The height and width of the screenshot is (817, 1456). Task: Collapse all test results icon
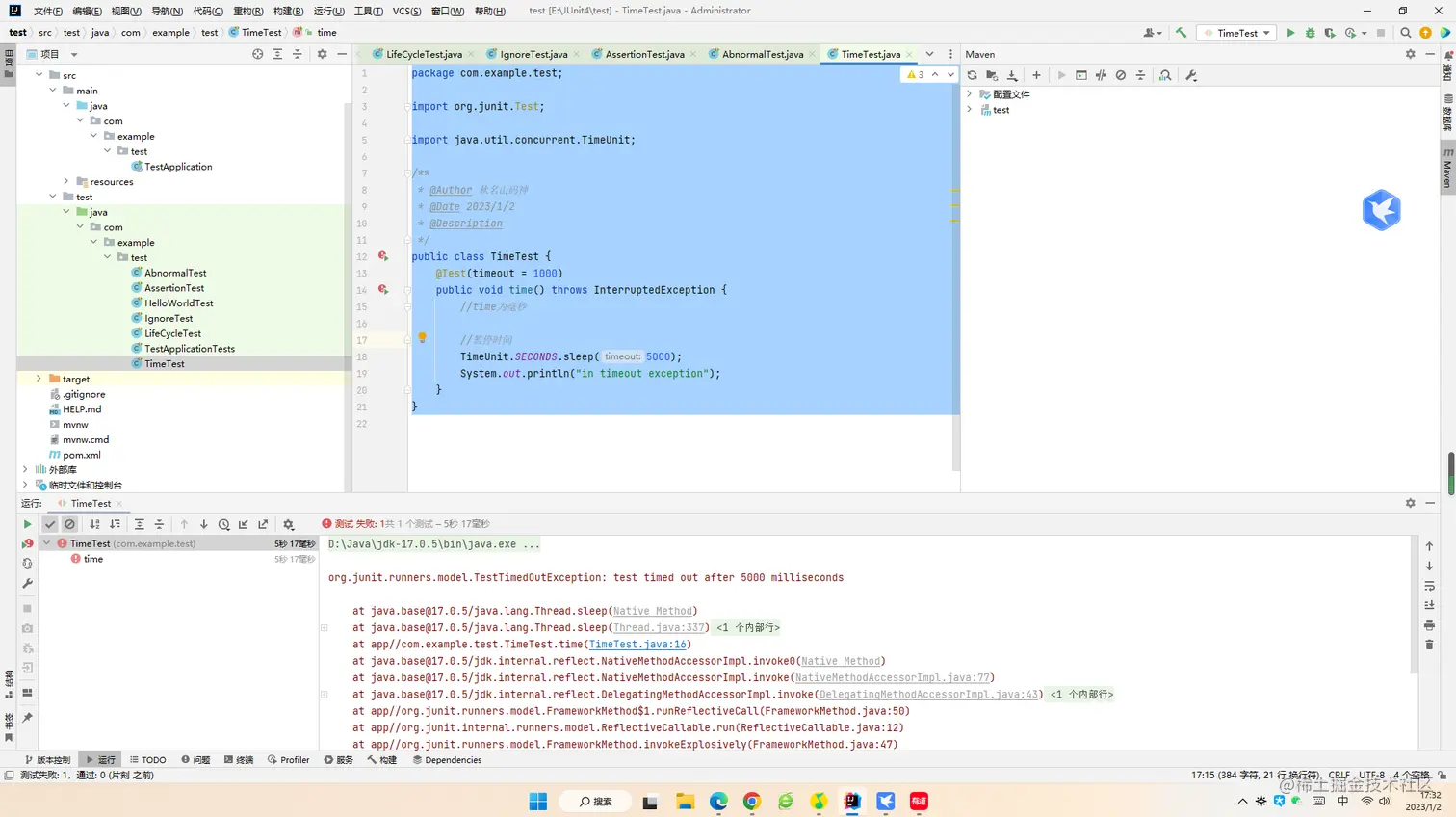[159, 524]
